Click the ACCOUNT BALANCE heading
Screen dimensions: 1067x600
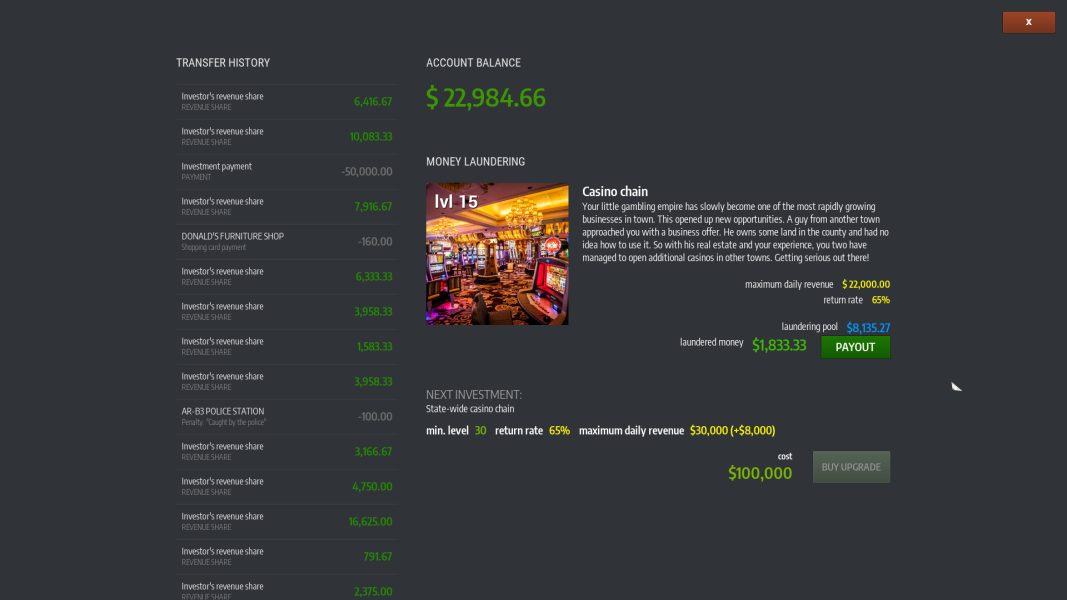(474, 63)
